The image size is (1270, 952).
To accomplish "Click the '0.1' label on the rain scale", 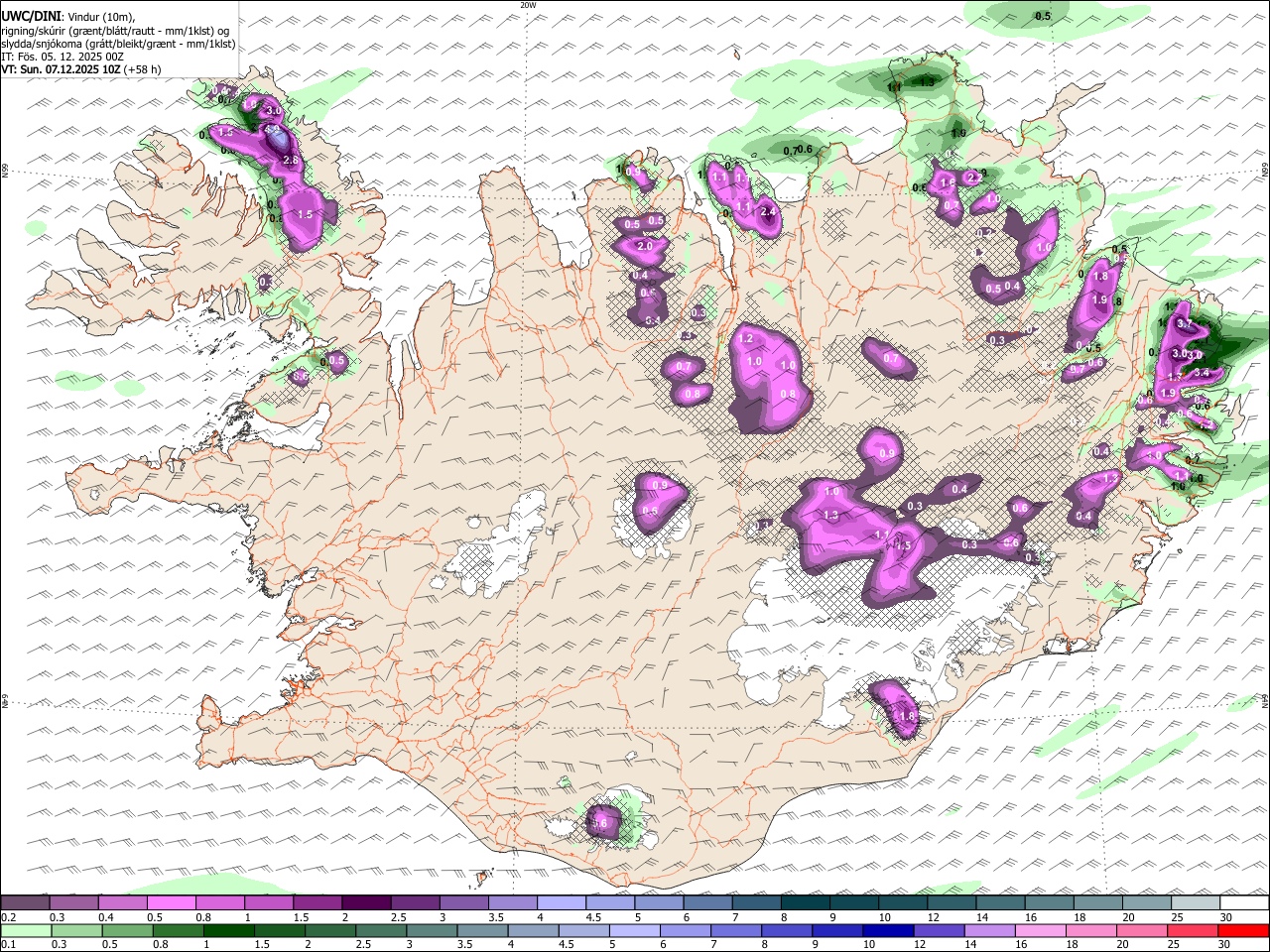I will click(x=8, y=945).
